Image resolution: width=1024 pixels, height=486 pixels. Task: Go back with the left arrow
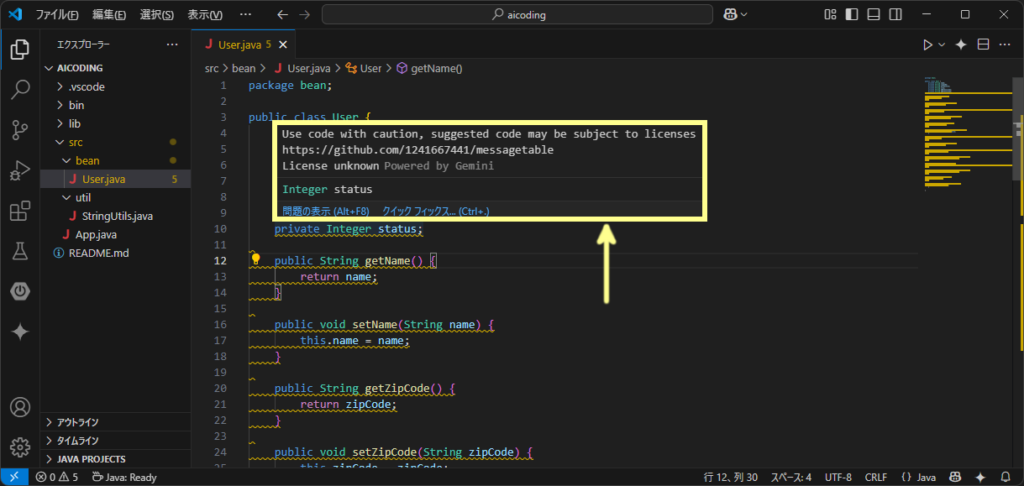282,14
